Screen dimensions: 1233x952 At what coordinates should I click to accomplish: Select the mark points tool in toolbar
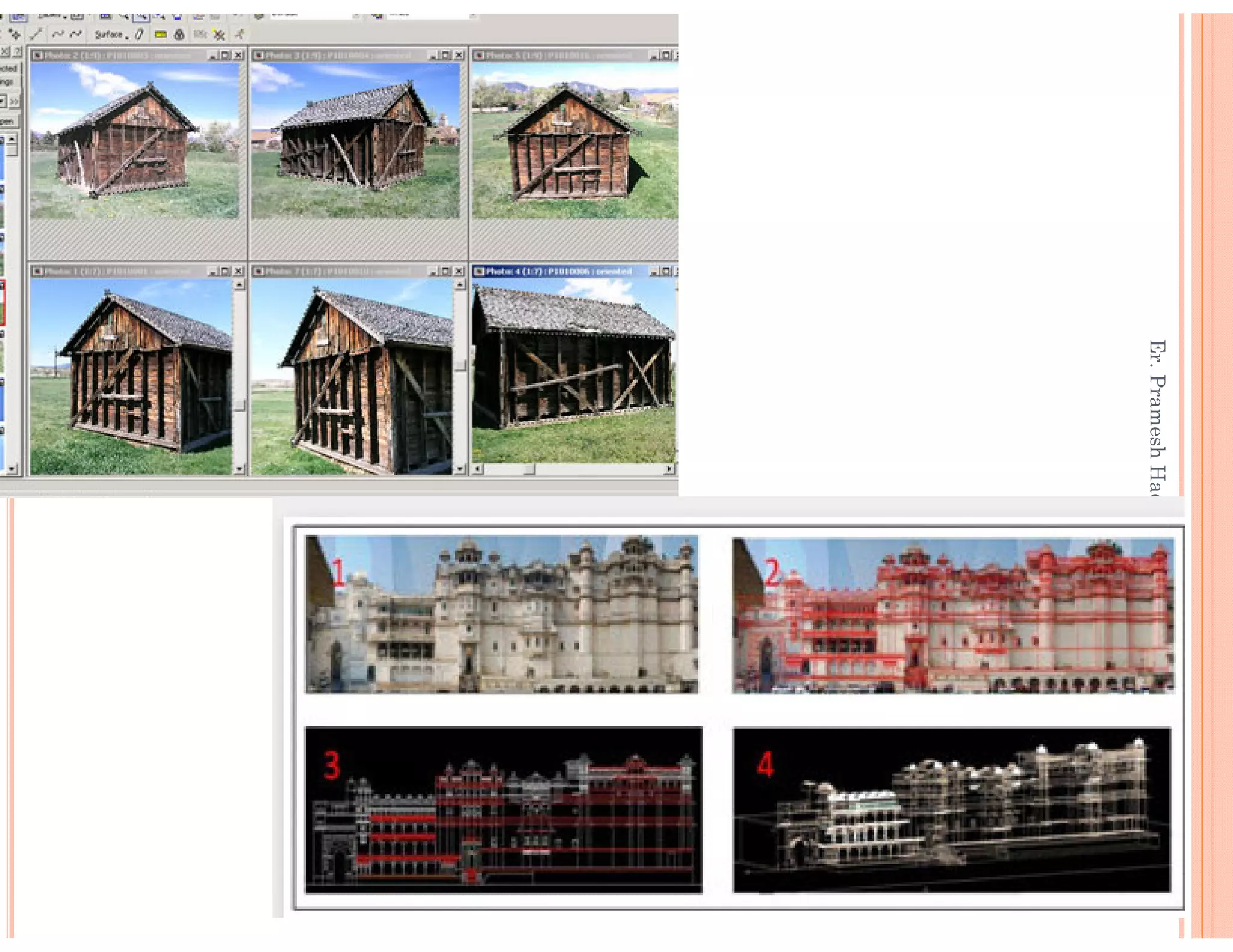15,34
